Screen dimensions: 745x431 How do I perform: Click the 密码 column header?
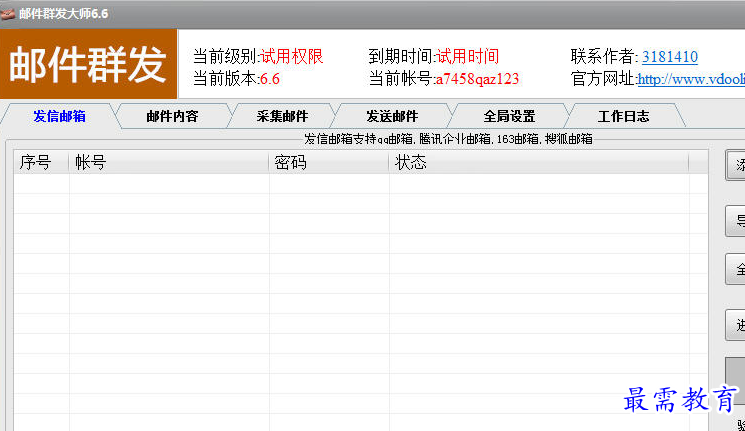(x=329, y=163)
